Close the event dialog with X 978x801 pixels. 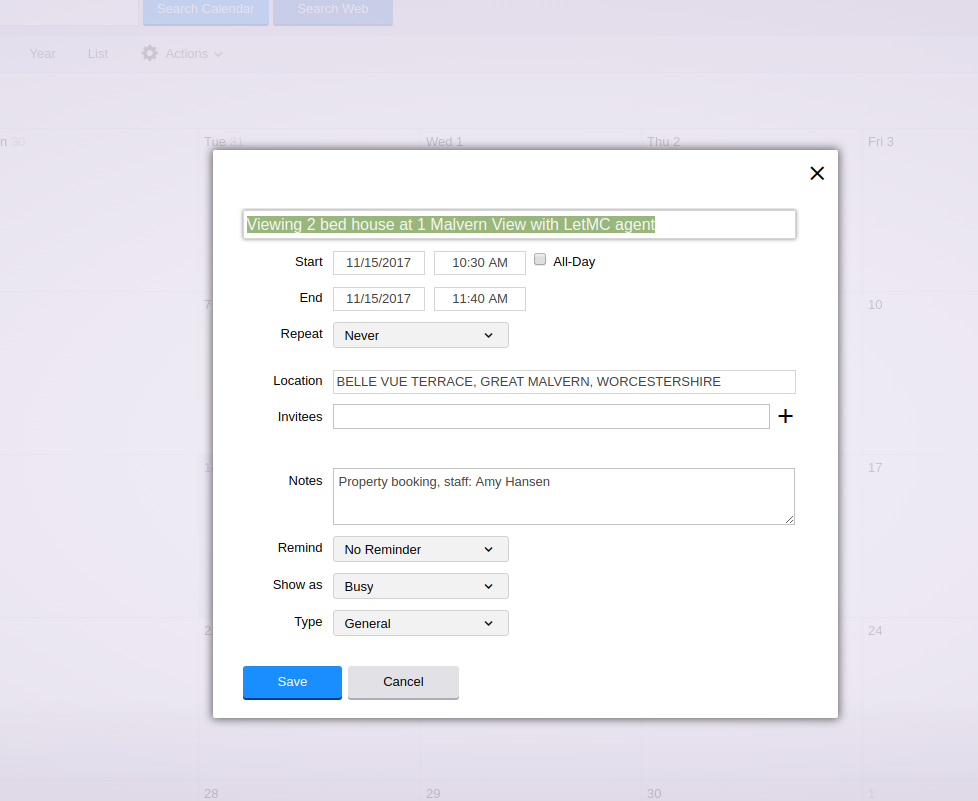click(817, 173)
